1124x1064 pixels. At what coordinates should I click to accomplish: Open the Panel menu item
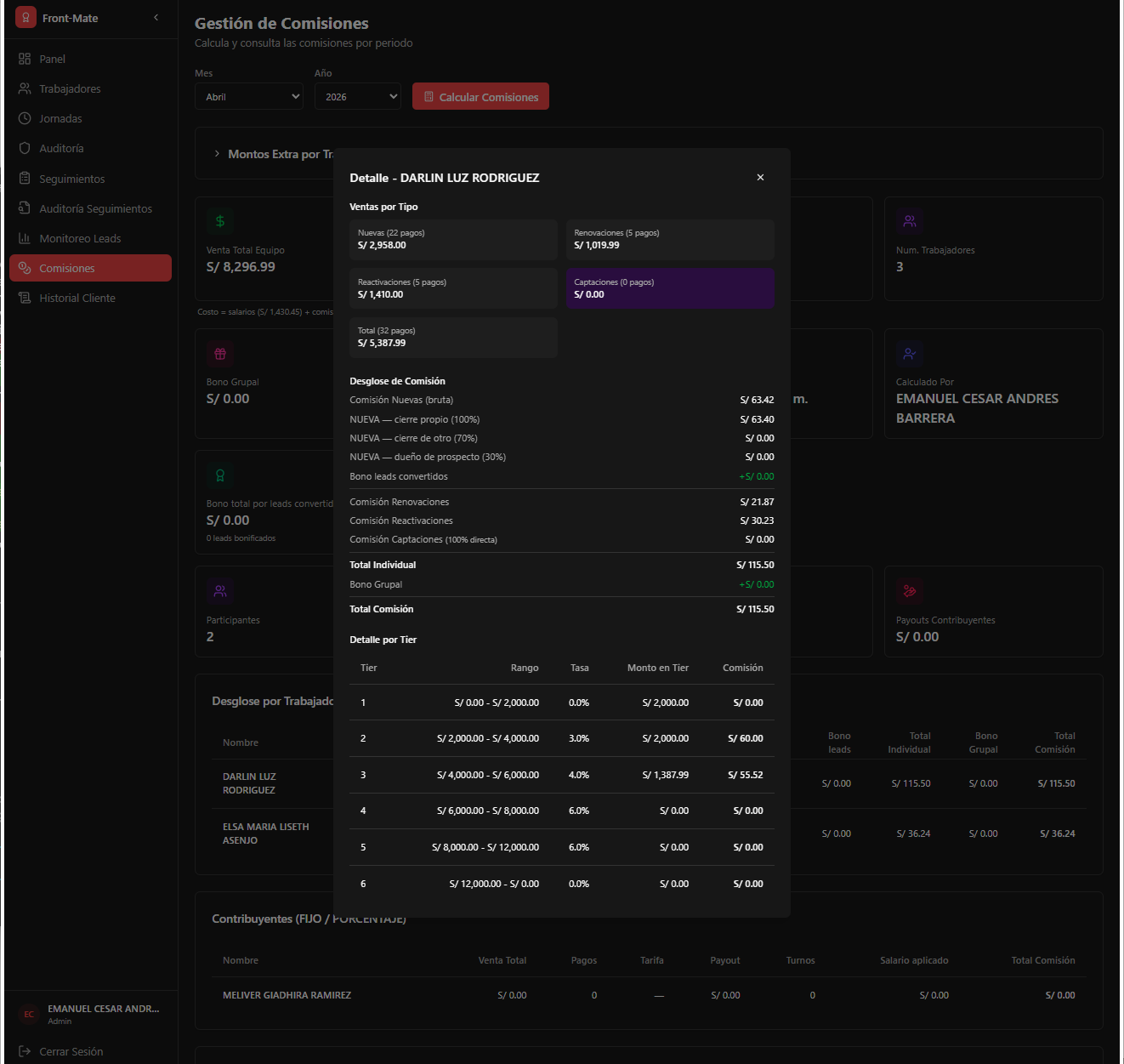point(89,59)
